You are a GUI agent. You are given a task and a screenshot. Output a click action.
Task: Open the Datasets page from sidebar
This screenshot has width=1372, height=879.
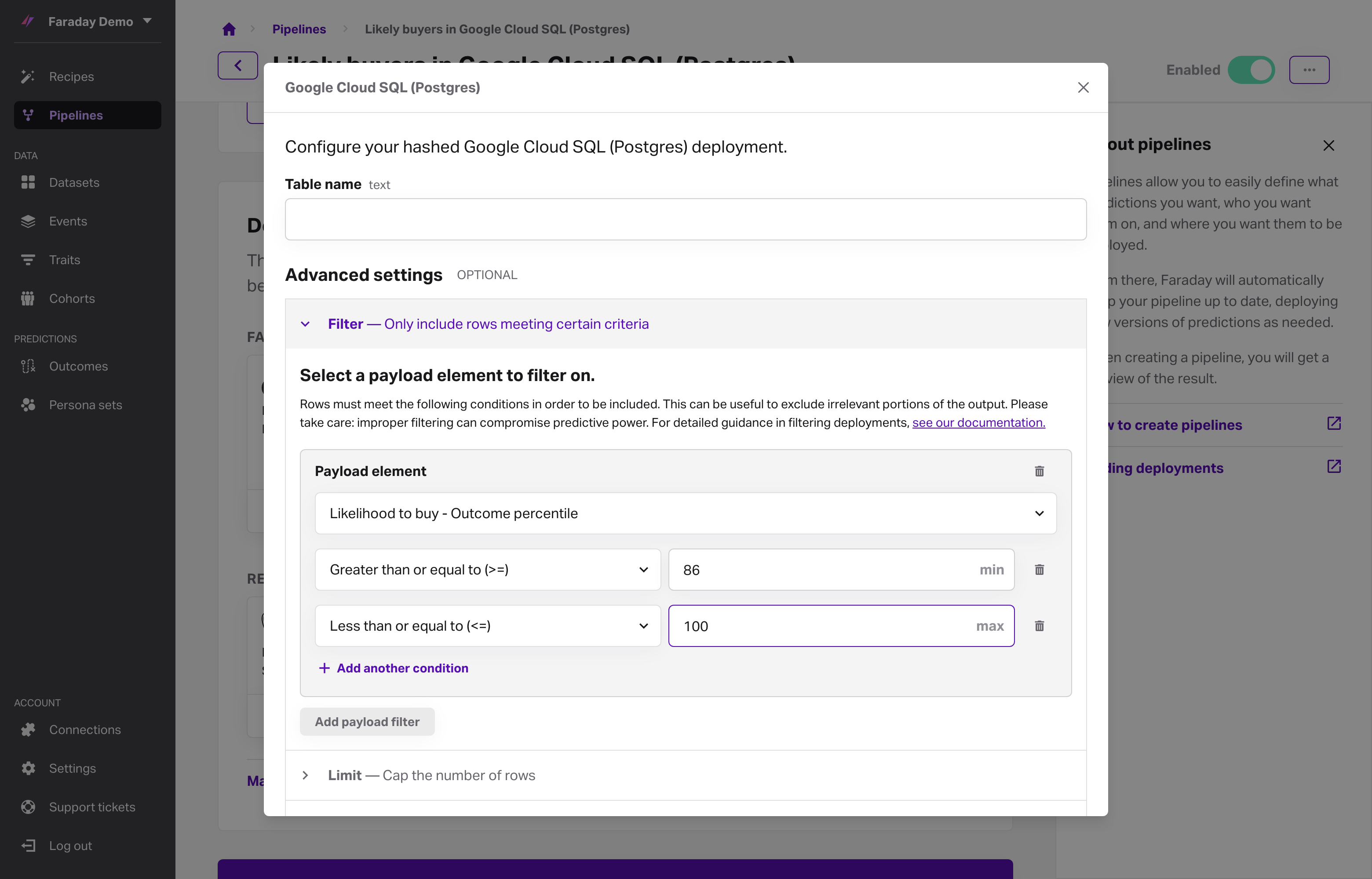click(74, 183)
